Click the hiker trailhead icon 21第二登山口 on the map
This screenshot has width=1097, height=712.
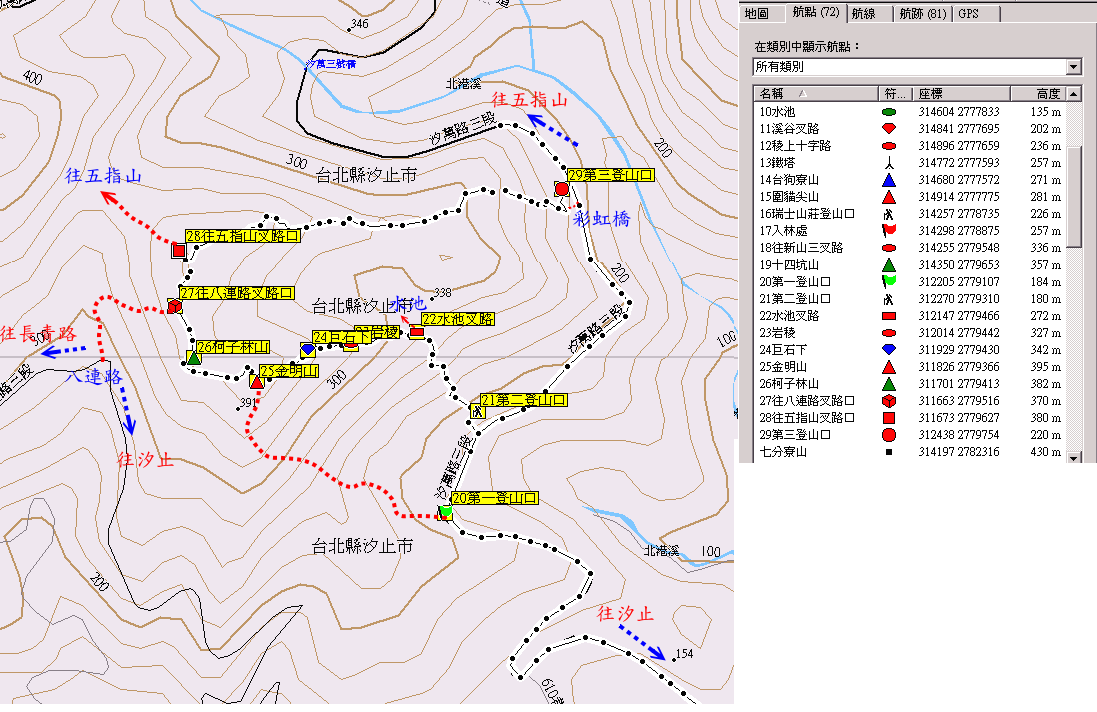478,410
